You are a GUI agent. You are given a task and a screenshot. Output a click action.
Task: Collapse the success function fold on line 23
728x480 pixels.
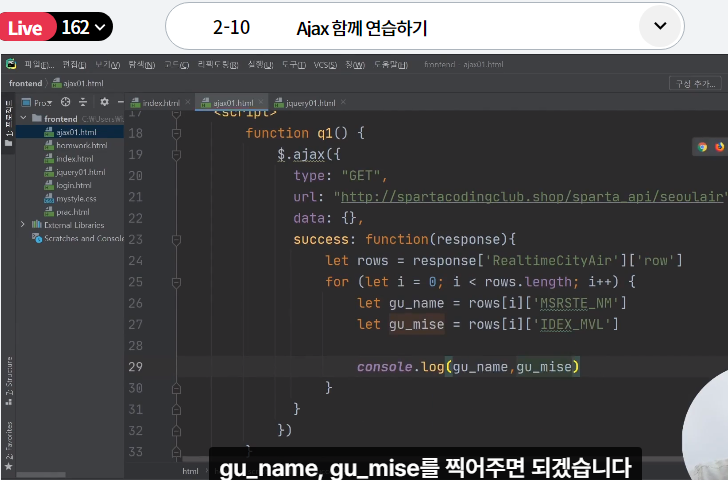pyautogui.click(x=176, y=240)
